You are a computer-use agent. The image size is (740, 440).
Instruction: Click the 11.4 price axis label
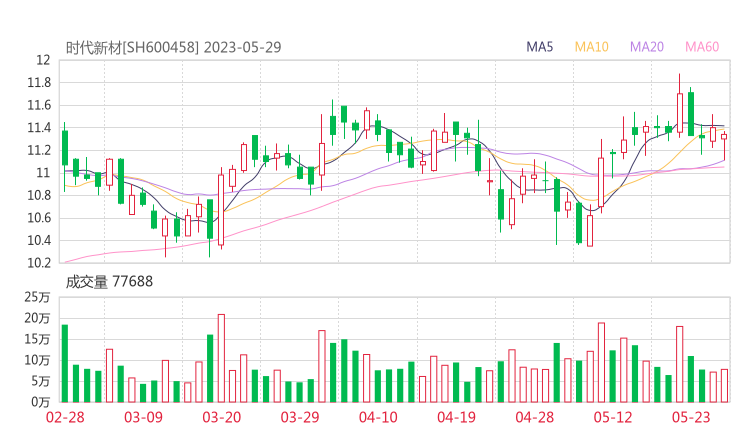click(39, 127)
